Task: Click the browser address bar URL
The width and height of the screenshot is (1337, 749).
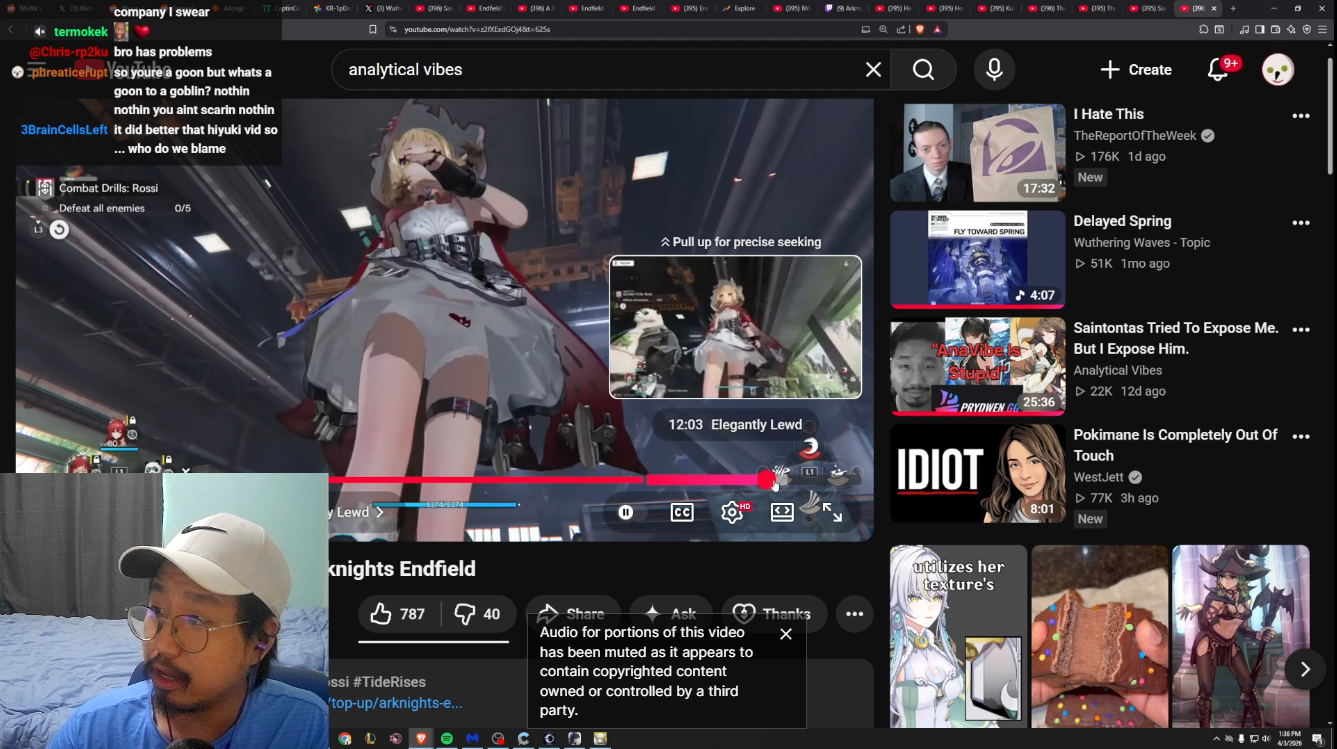Action: tap(477, 29)
